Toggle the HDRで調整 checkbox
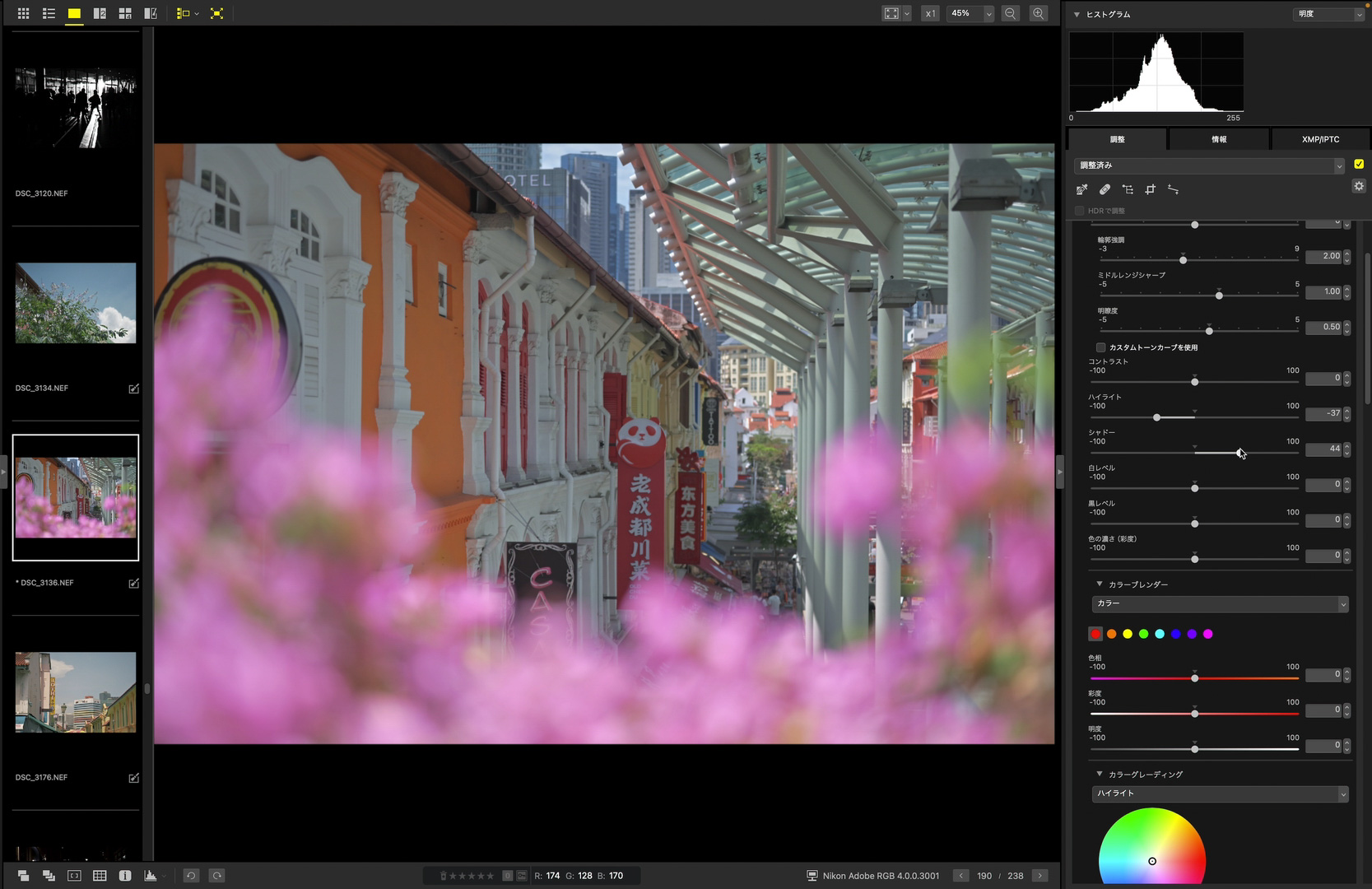 pyautogui.click(x=1080, y=211)
